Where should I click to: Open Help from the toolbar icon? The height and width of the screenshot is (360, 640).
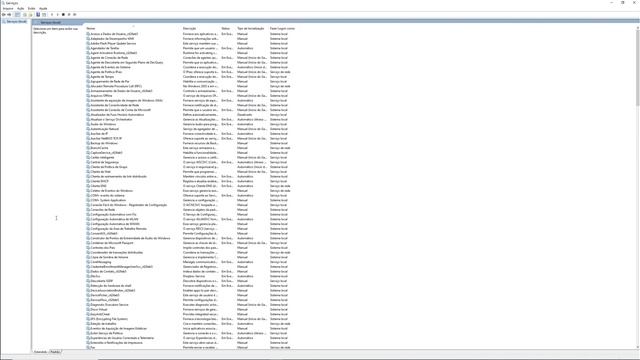pos(38,14)
